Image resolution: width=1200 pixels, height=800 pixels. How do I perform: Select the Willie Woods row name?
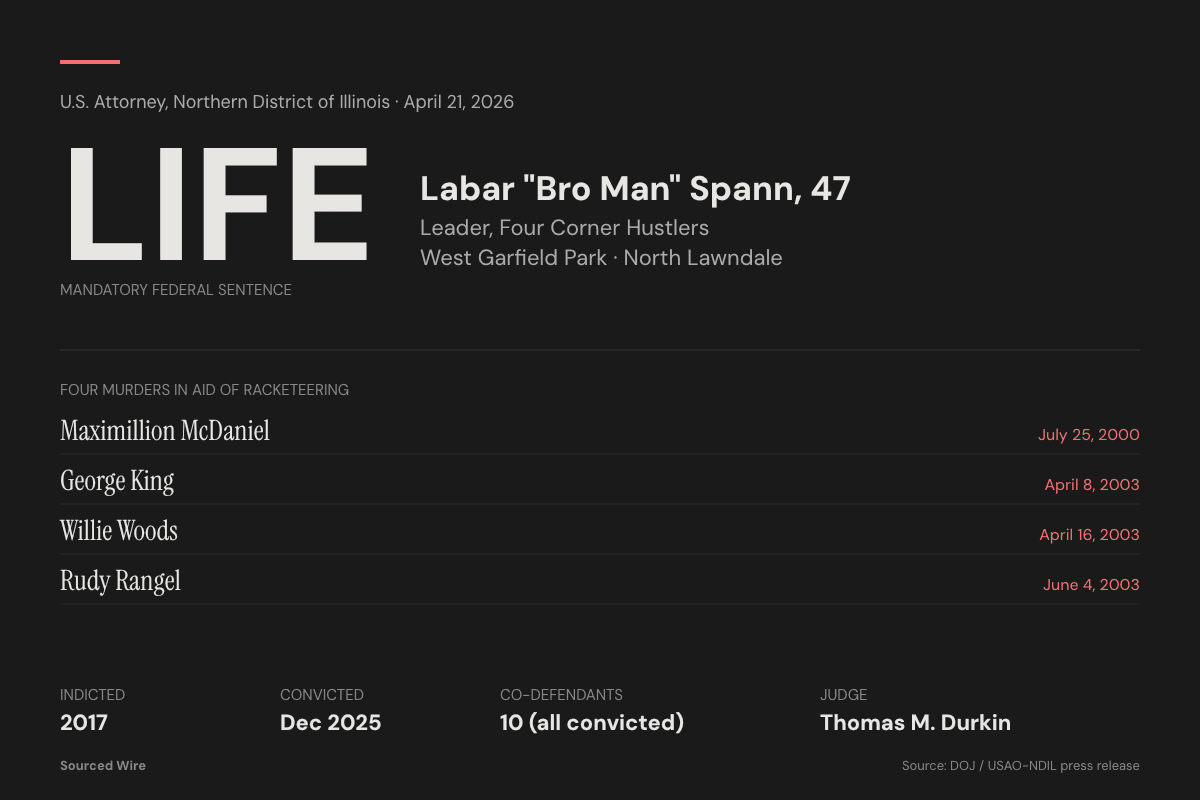119,531
